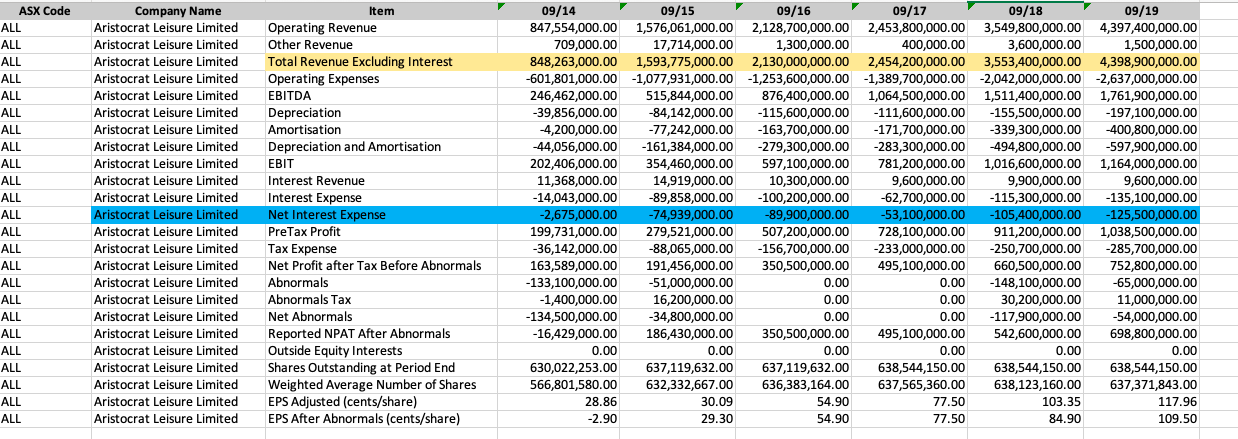Select value 4,397,400,000.00 Operating Revenue 09/19

[x=1142, y=28]
